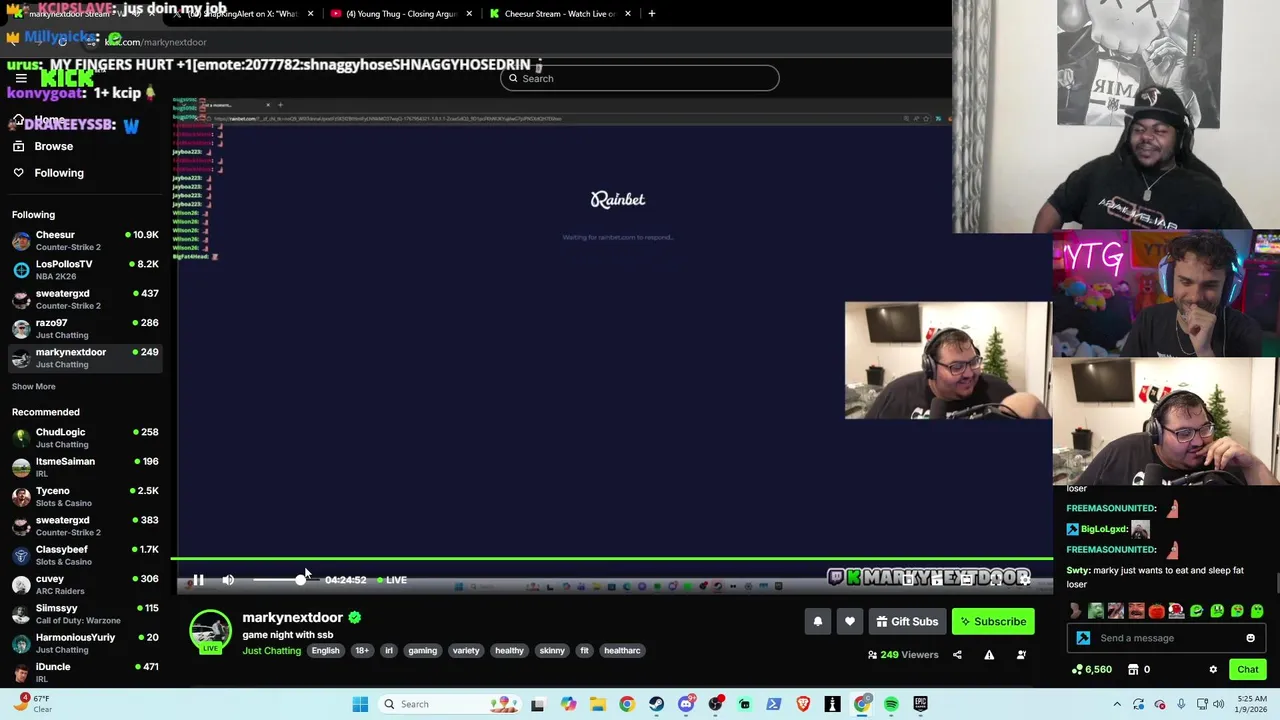Switch to the Young Thug - Closing Argument tab
The height and width of the screenshot is (720, 1280).
(402, 14)
